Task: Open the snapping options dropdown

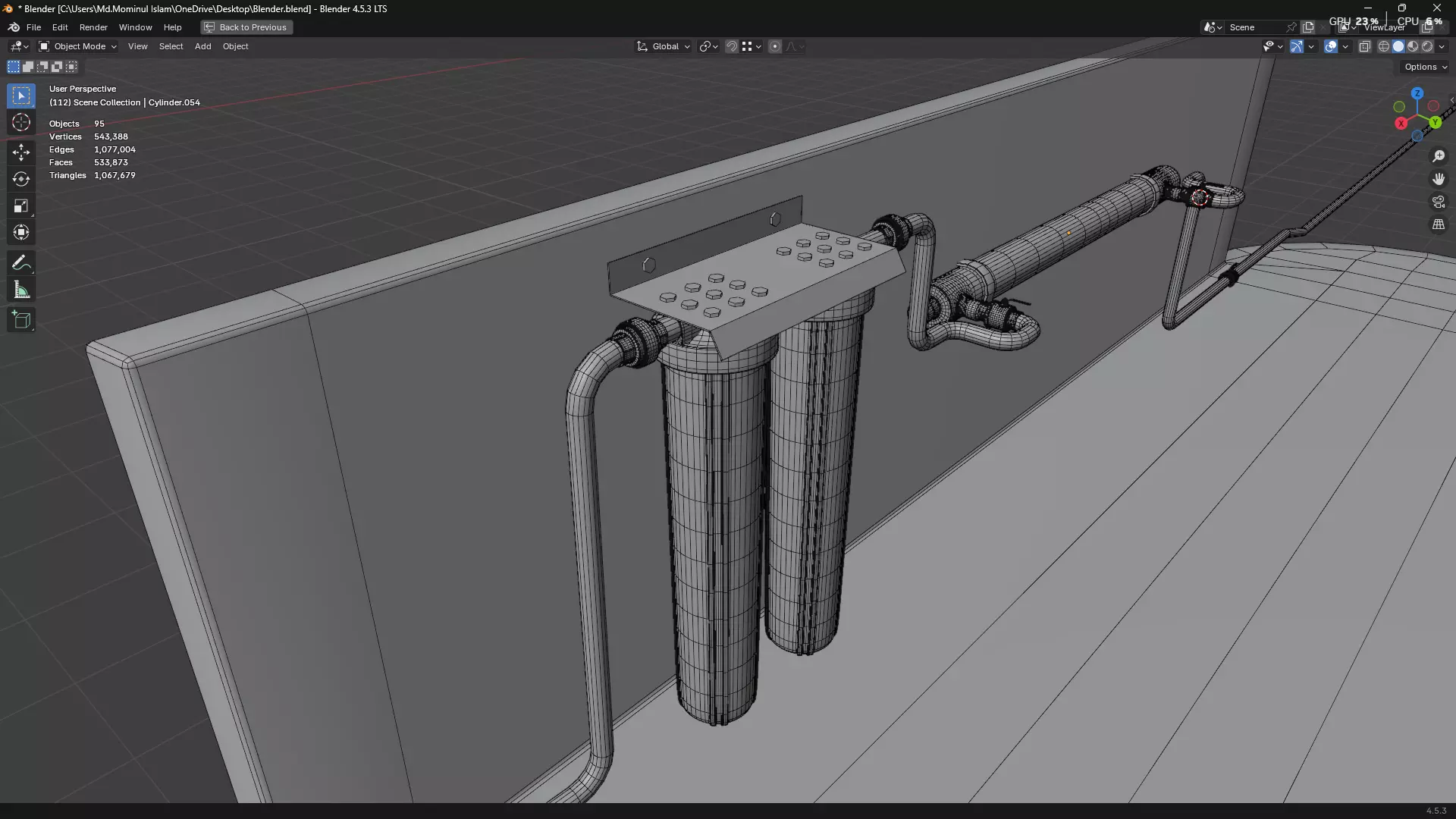Action: pos(752,46)
